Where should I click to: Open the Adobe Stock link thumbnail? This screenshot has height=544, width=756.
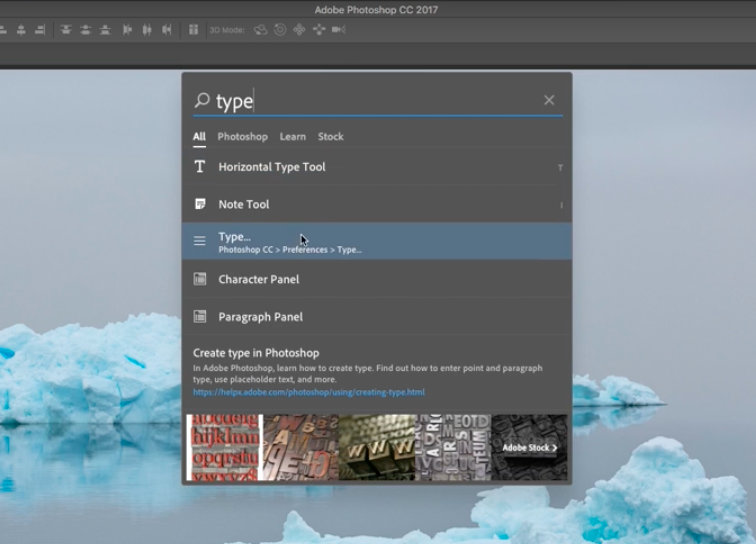pyautogui.click(x=529, y=448)
